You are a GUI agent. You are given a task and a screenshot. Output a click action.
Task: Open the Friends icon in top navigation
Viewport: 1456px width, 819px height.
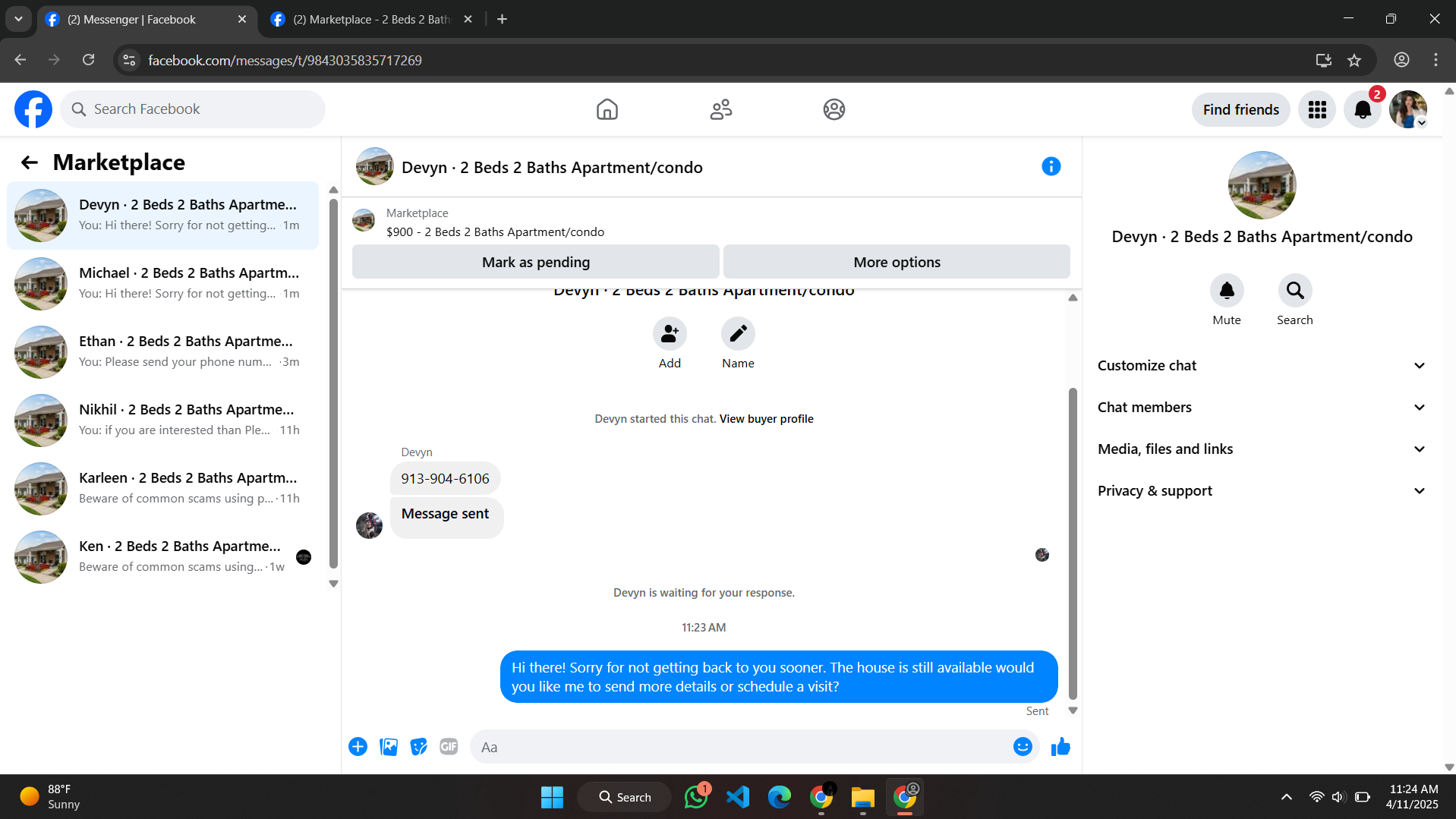coord(720,109)
